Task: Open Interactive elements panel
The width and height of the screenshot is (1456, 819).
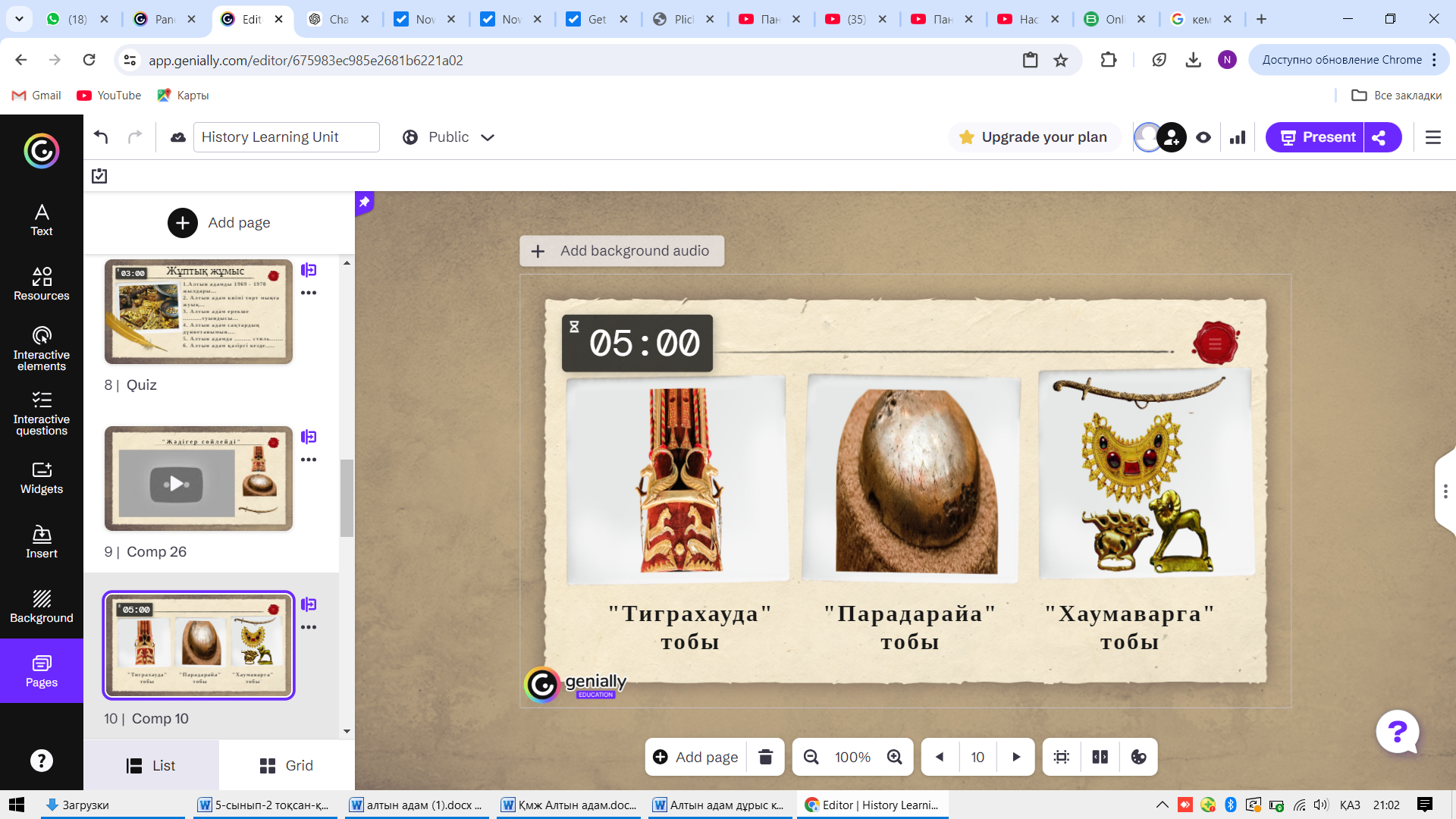Action: (x=42, y=349)
